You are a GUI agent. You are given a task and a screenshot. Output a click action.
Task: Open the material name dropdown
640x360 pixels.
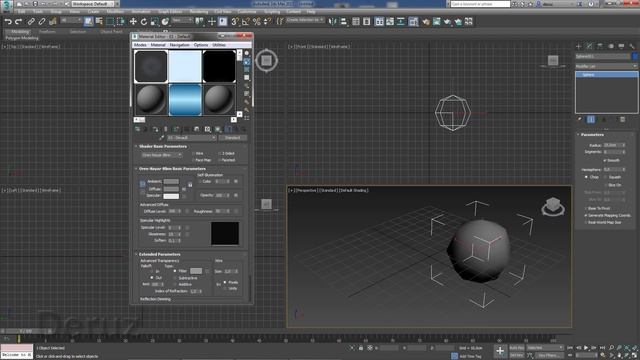tap(191, 138)
